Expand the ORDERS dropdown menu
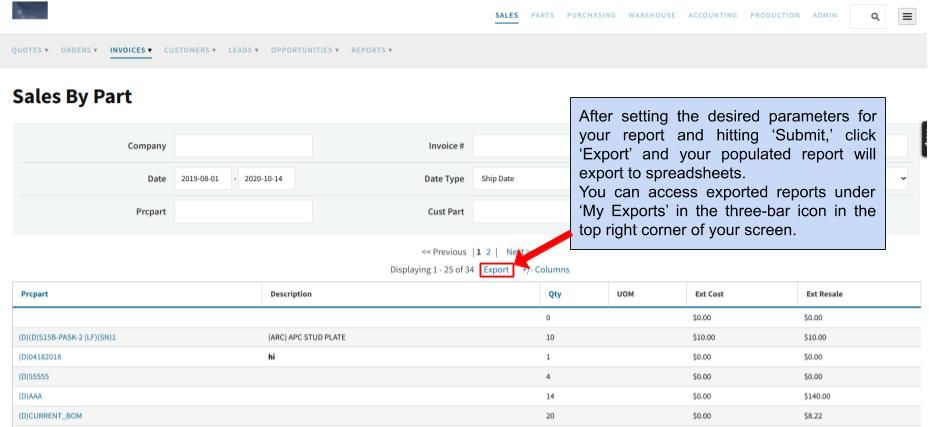This screenshot has height=427, width=929. pos(79,50)
